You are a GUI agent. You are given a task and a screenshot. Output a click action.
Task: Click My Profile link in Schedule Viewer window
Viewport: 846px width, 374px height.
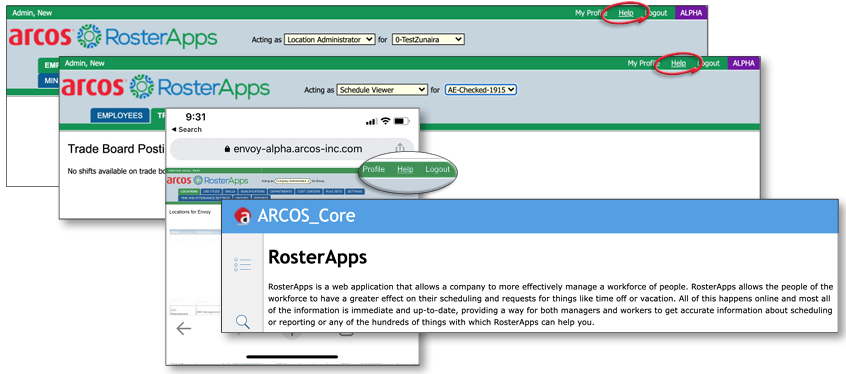click(x=644, y=63)
